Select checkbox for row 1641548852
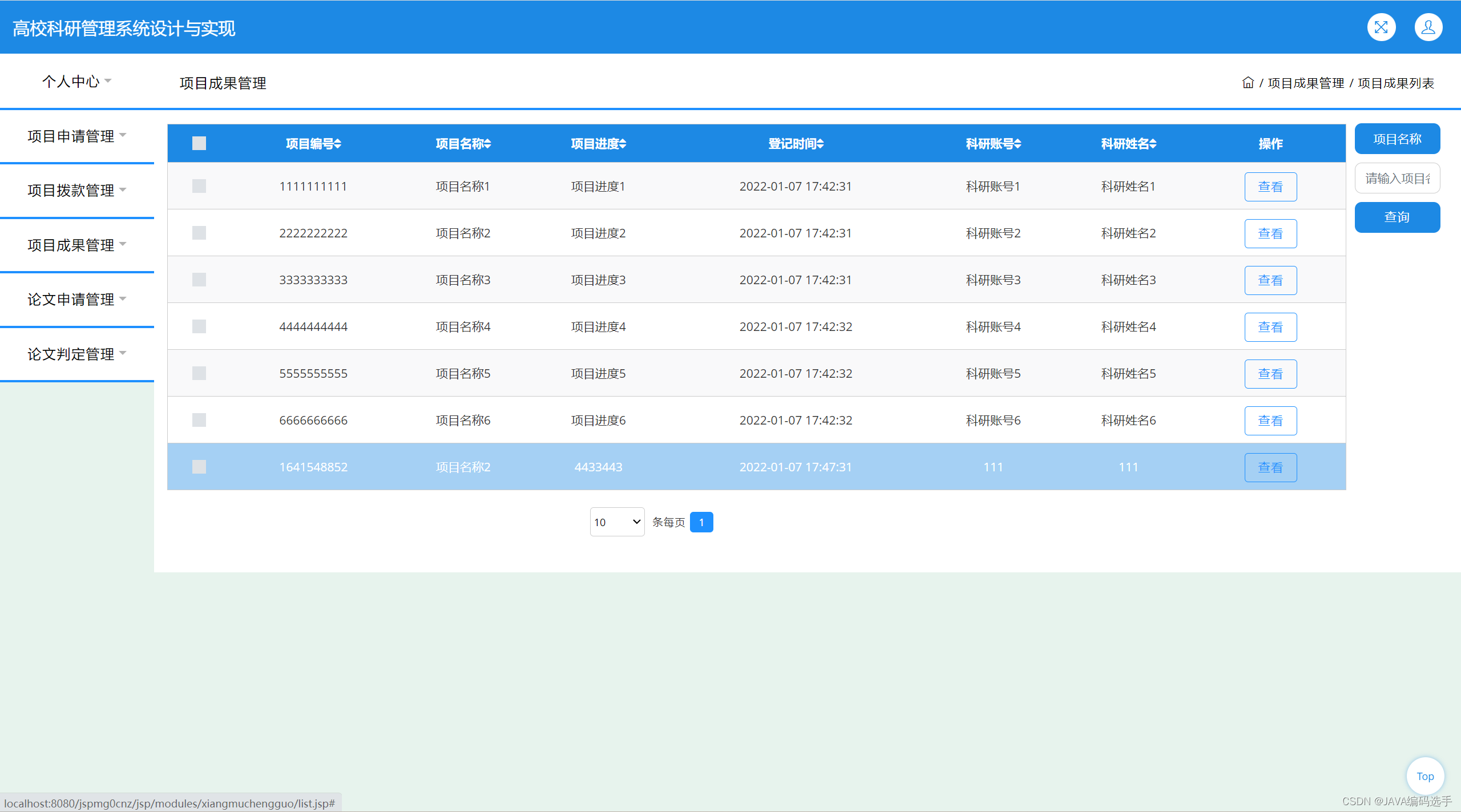Image resolution: width=1461 pixels, height=812 pixels. click(199, 467)
